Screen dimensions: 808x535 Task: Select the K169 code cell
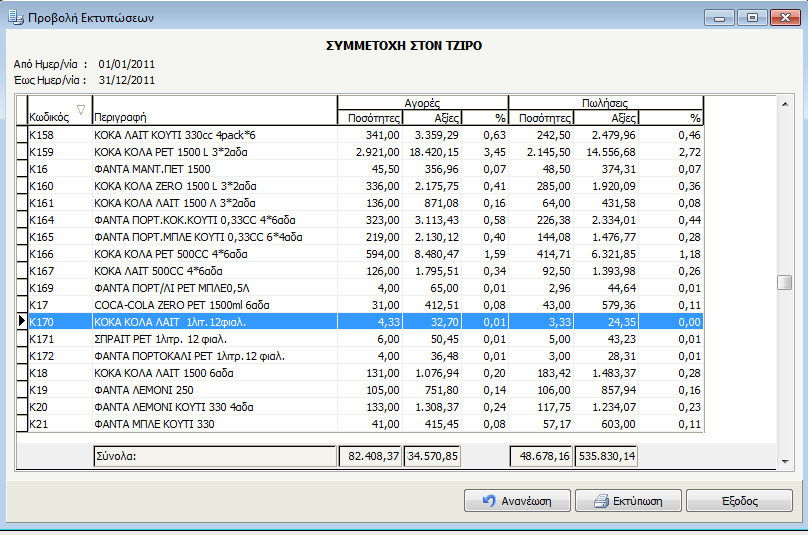60,288
